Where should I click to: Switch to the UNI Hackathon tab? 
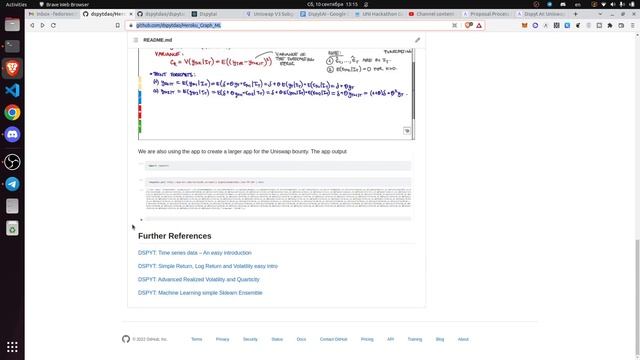(x=378, y=14)
